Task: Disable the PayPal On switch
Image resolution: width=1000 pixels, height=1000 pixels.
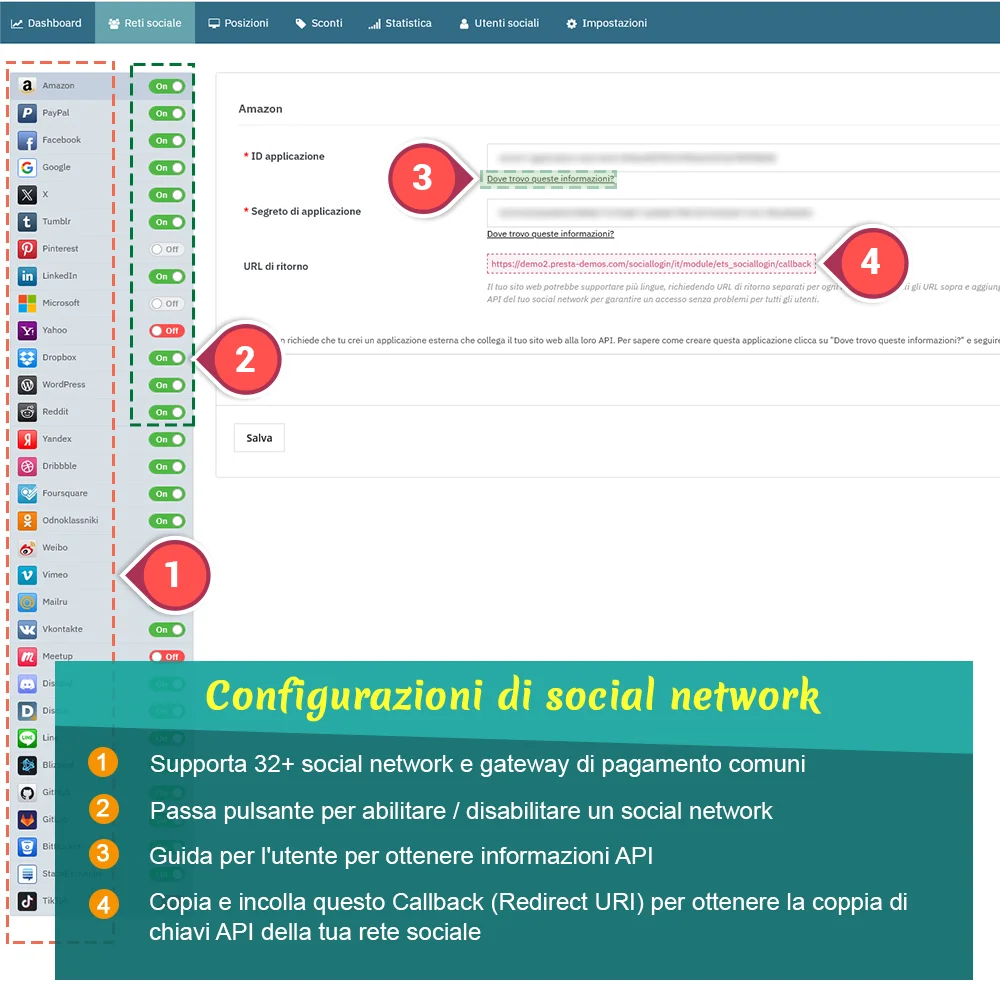Action: pos(167,114)
